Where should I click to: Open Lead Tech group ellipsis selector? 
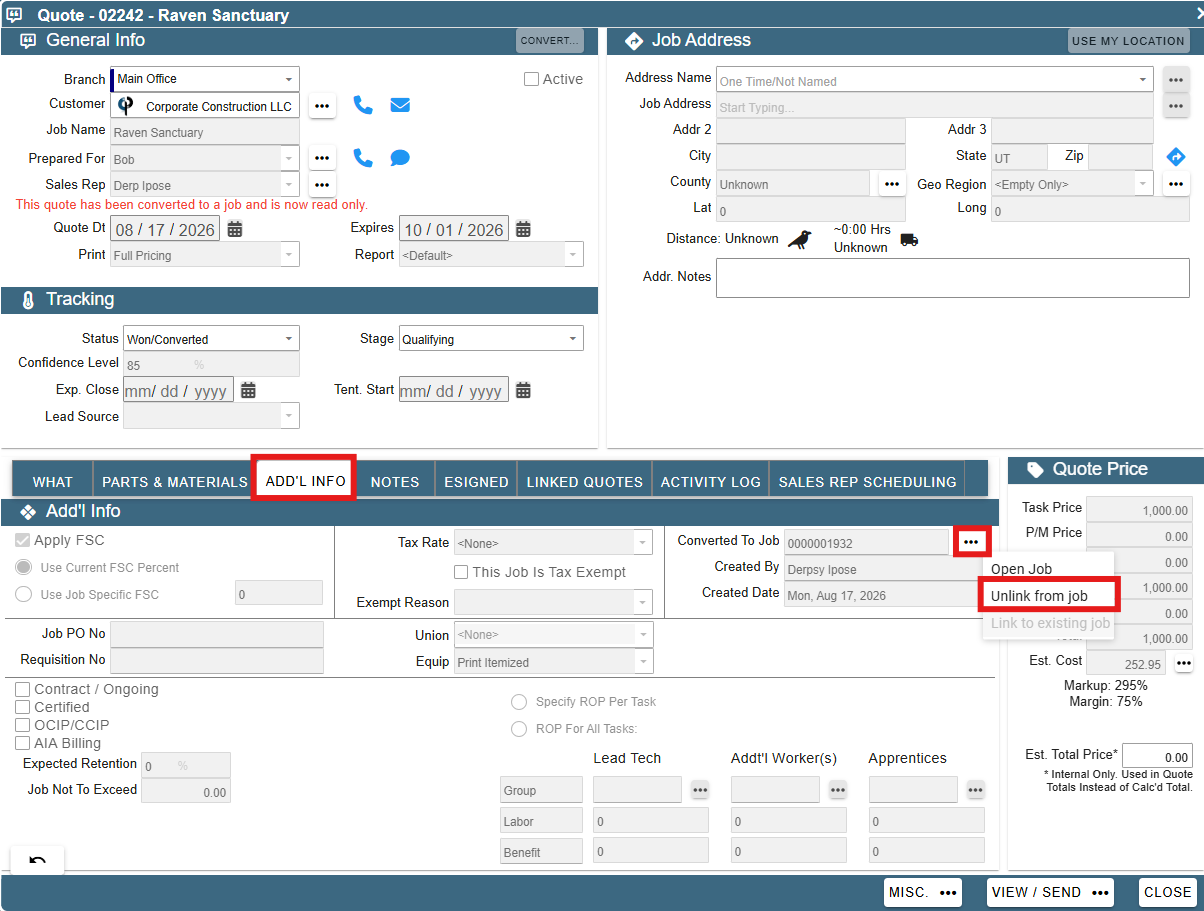700,790
